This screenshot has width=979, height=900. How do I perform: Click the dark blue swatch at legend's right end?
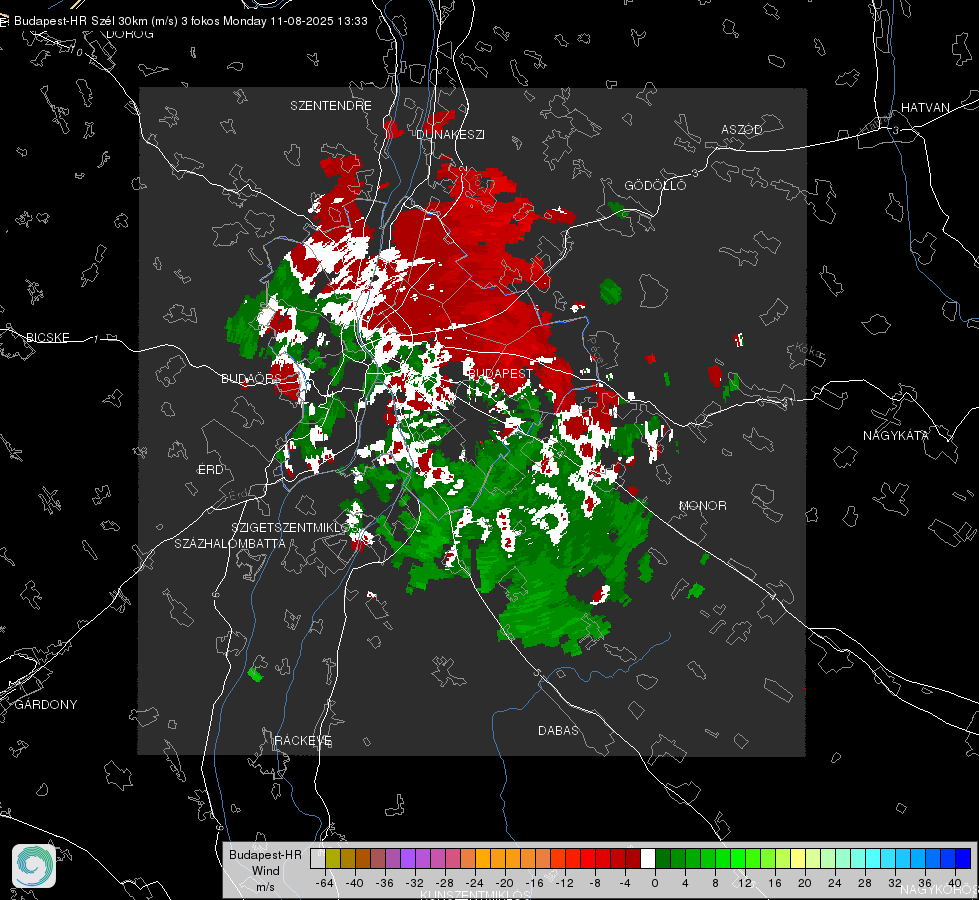(963, 858)
